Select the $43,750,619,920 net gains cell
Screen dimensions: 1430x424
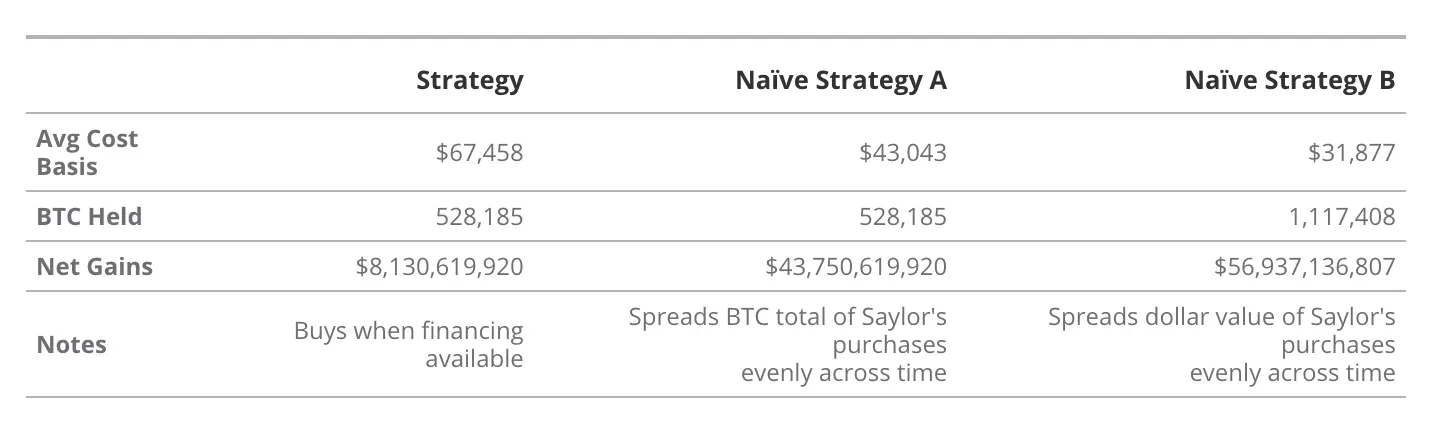click(856, 267)
